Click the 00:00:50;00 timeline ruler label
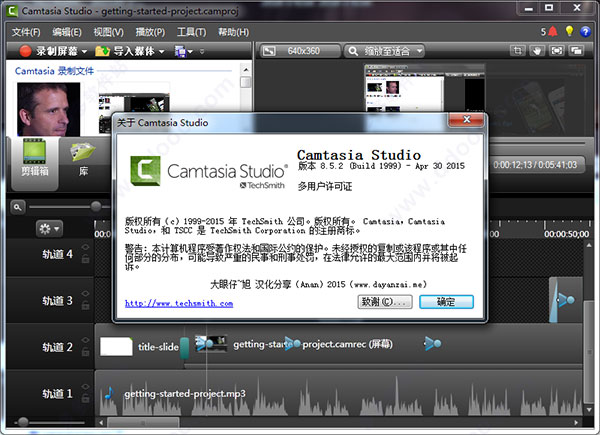The height and width of the screenshot is (435, 600). (567, 234)
